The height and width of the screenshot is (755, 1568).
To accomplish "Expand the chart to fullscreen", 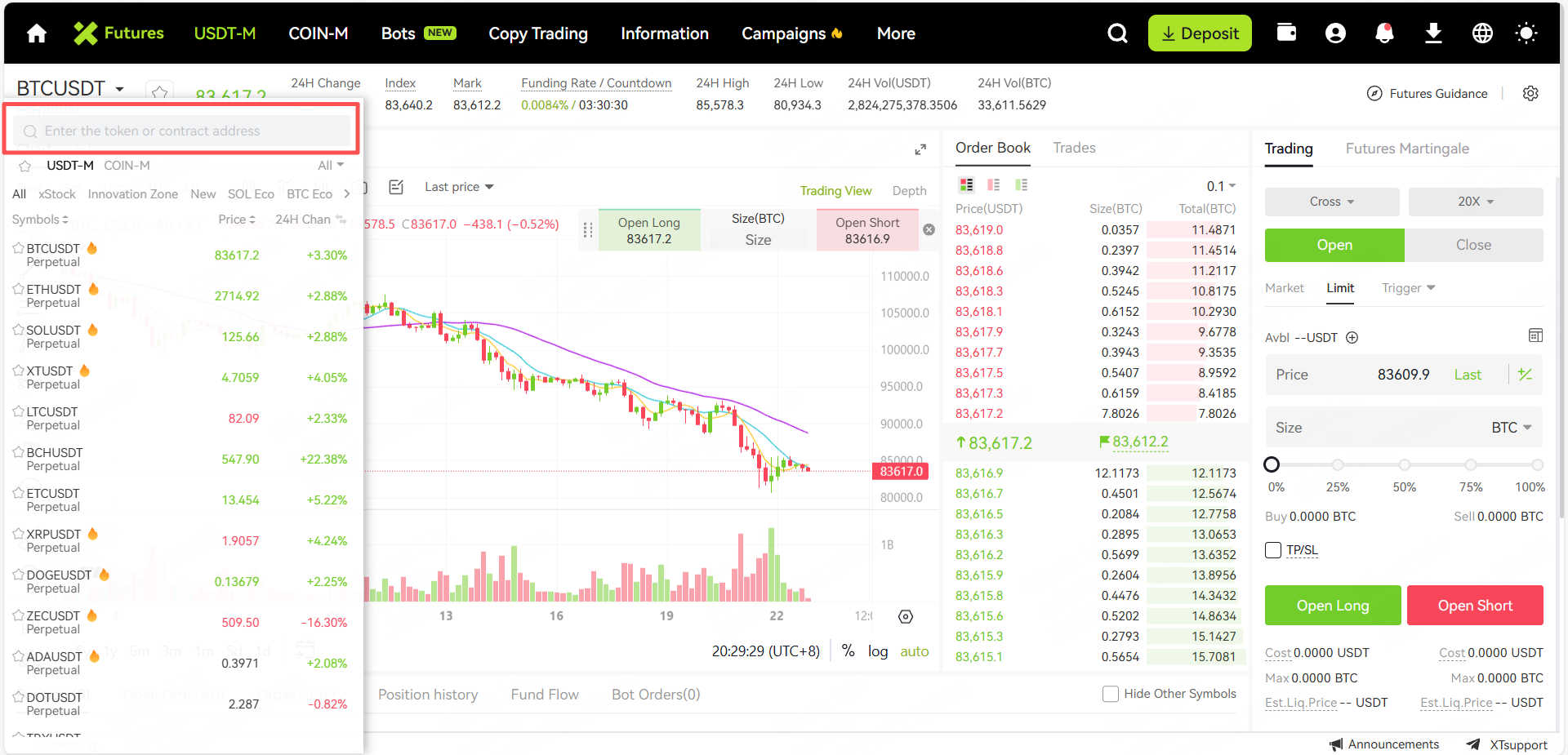I will pos(920,149).
